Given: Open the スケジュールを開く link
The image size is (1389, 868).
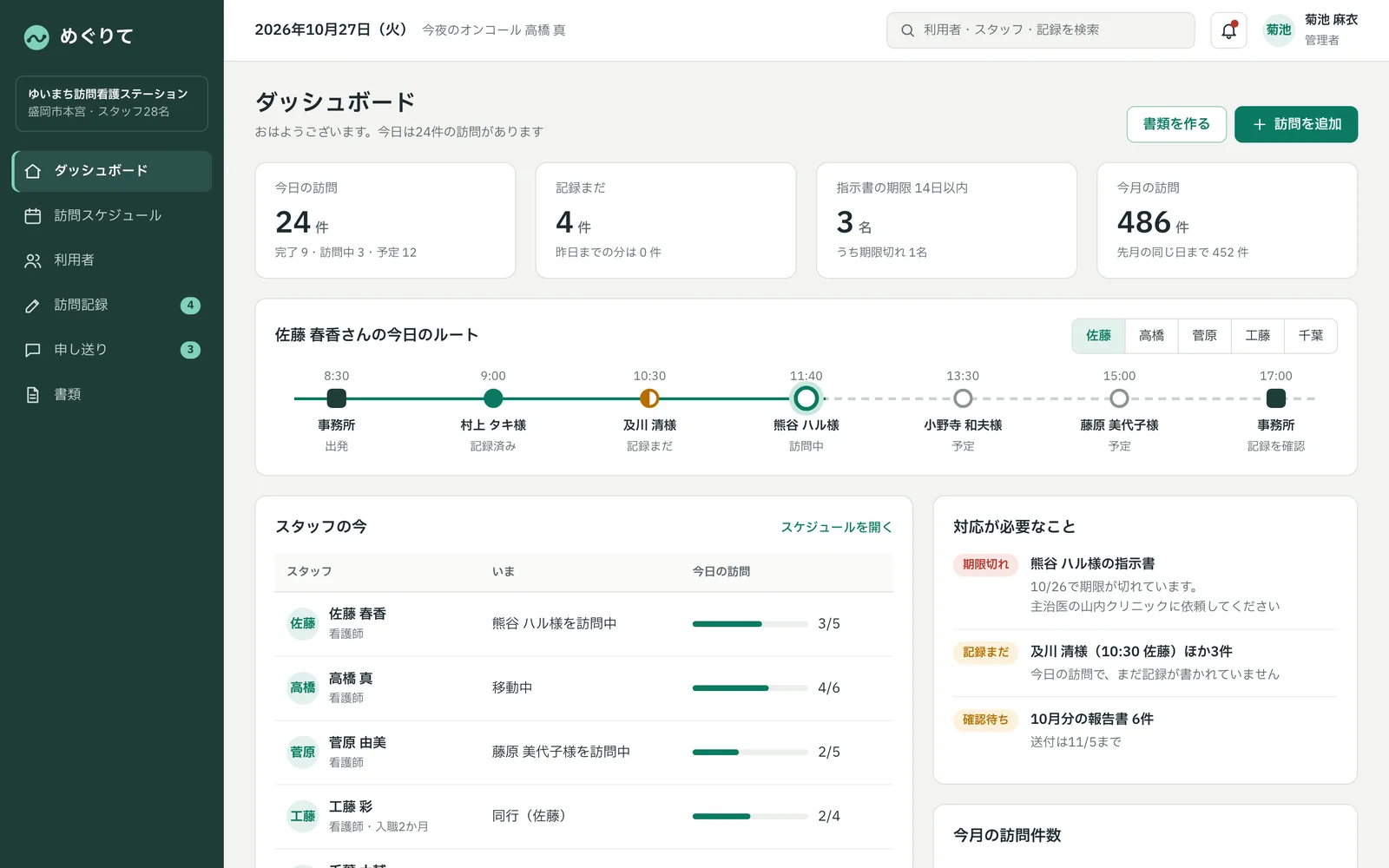Looking at the screenshot, I should point(836,527).
